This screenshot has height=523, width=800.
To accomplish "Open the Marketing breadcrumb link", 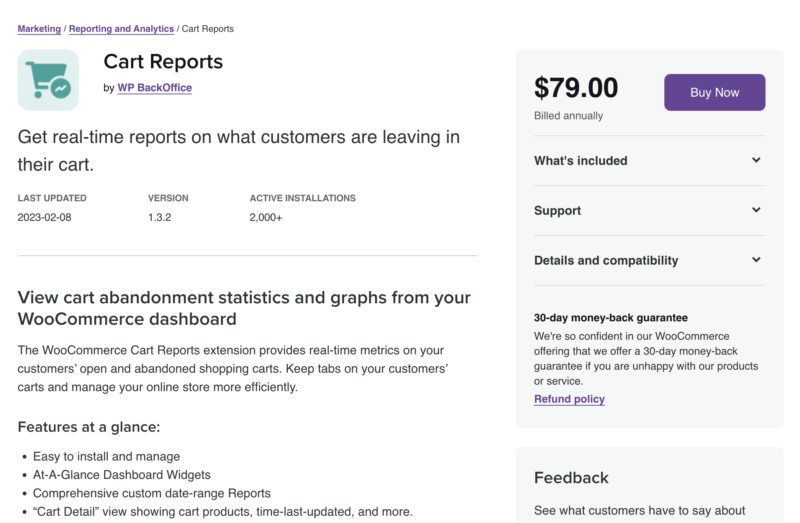I will (39, 29).
